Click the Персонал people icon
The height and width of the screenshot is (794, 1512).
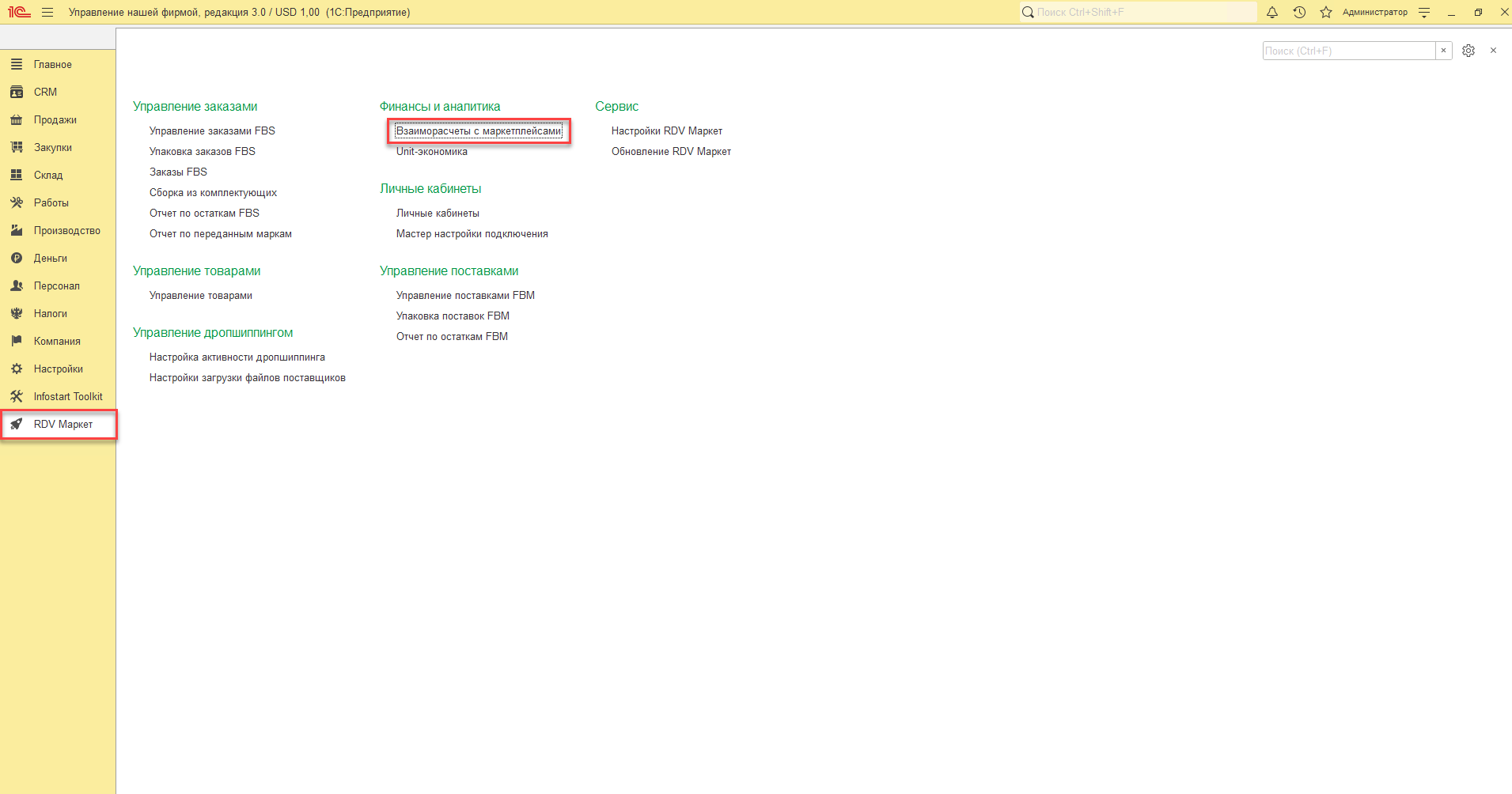(17, 285)
